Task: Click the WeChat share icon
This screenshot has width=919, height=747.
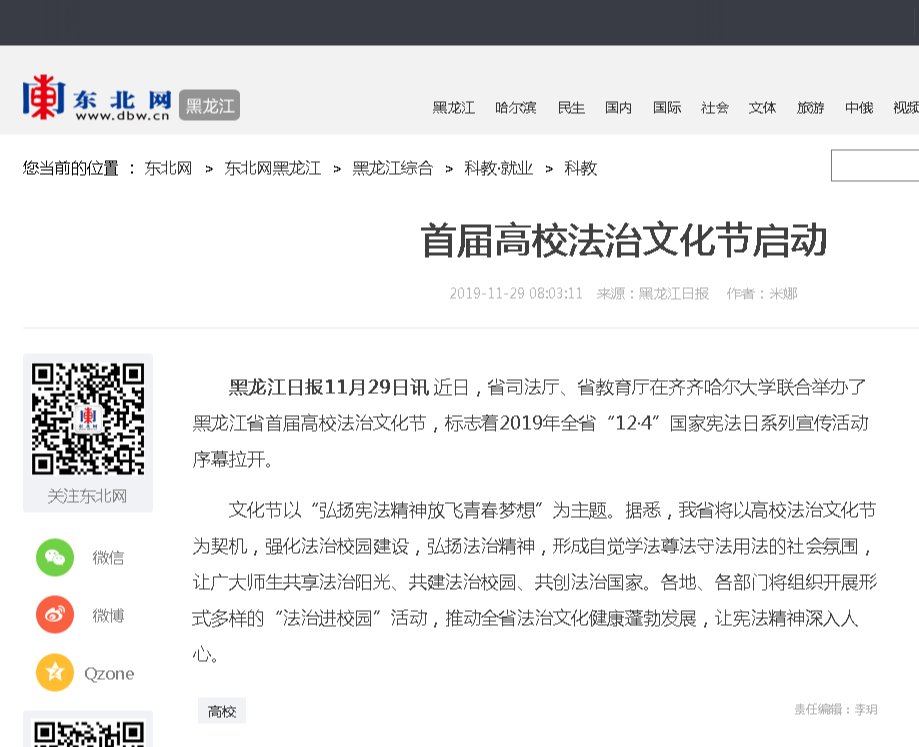Action: click(55, 557)
